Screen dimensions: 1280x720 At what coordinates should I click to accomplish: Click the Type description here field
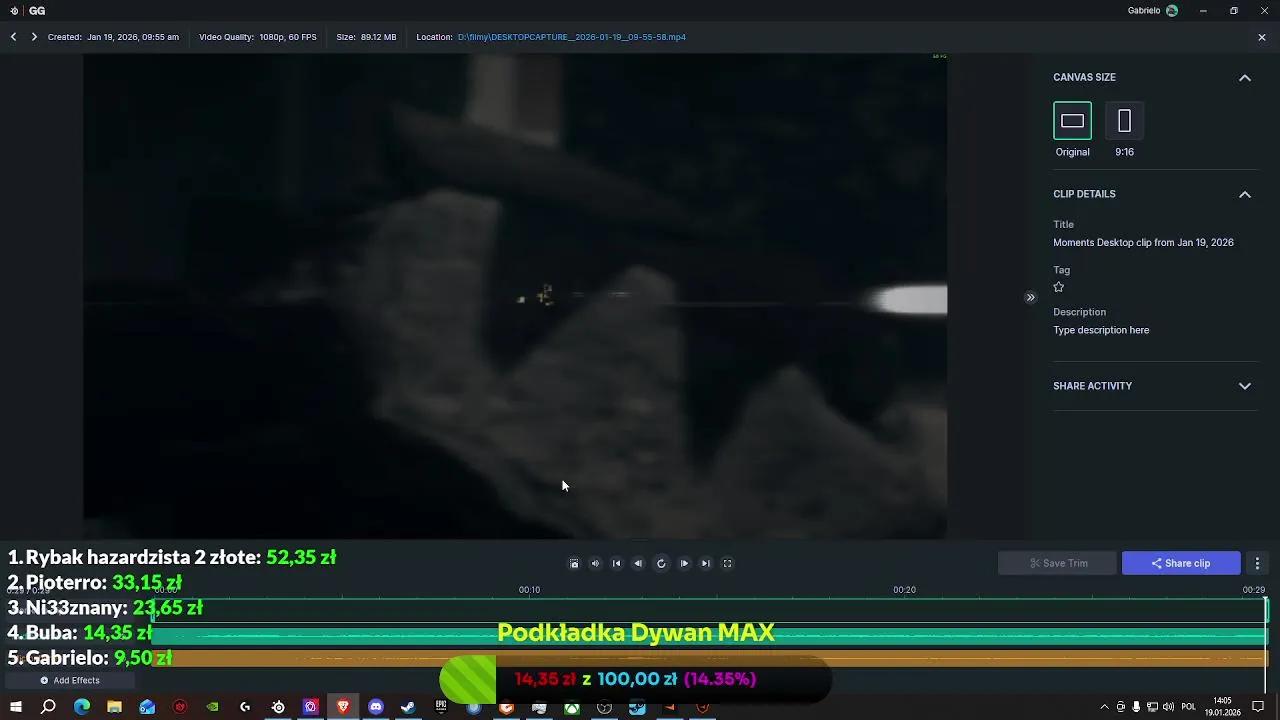point(1101,330)
